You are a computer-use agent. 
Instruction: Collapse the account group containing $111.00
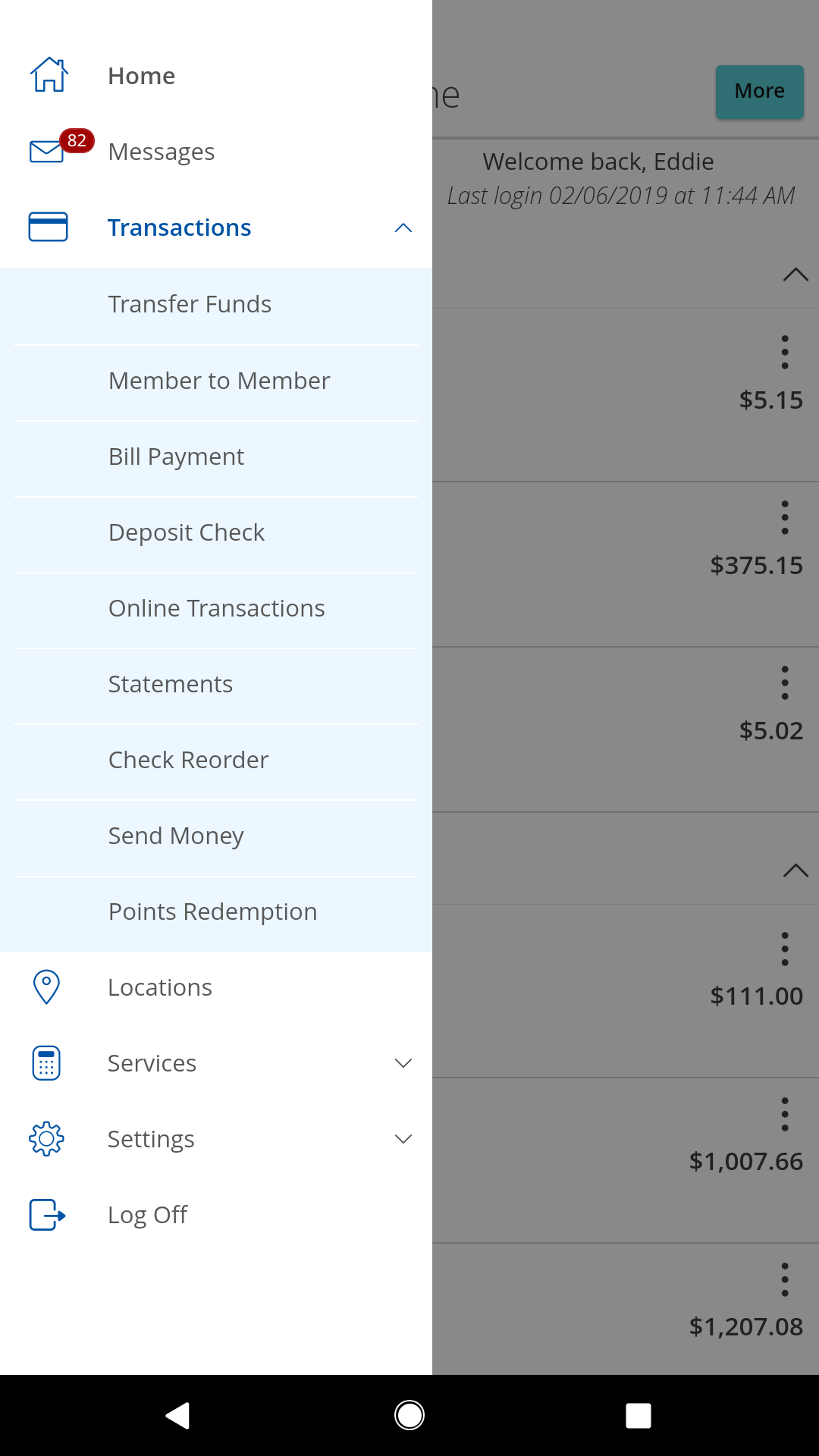[795, 871]
